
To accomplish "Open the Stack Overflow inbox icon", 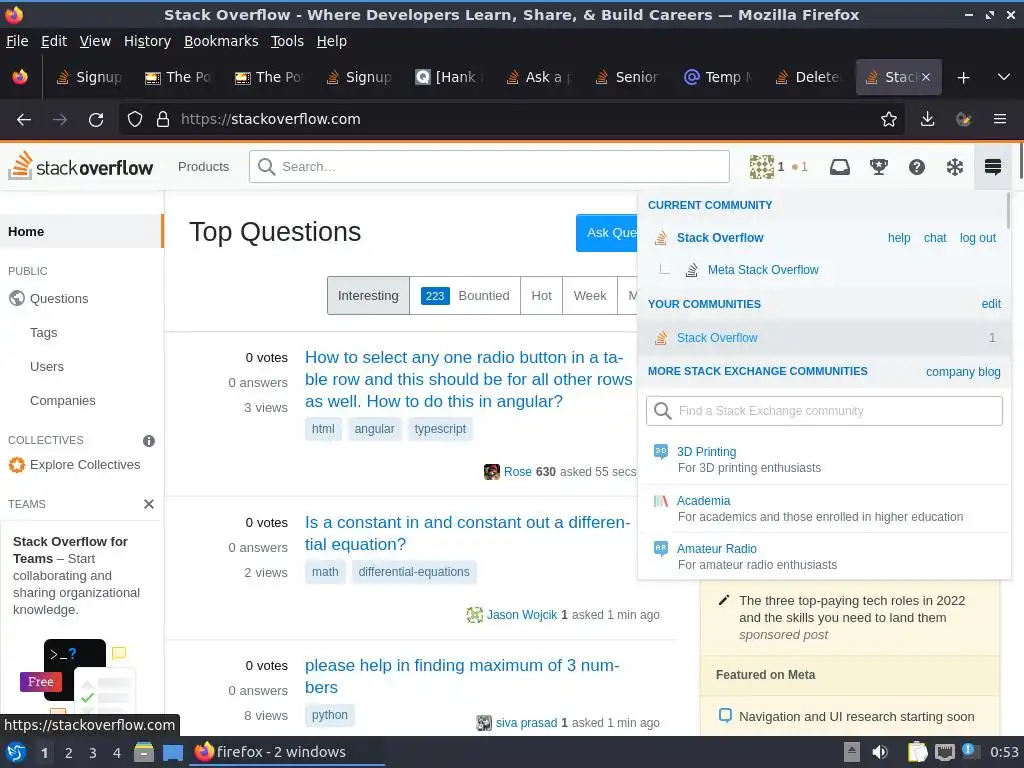I will pos(840,167).
